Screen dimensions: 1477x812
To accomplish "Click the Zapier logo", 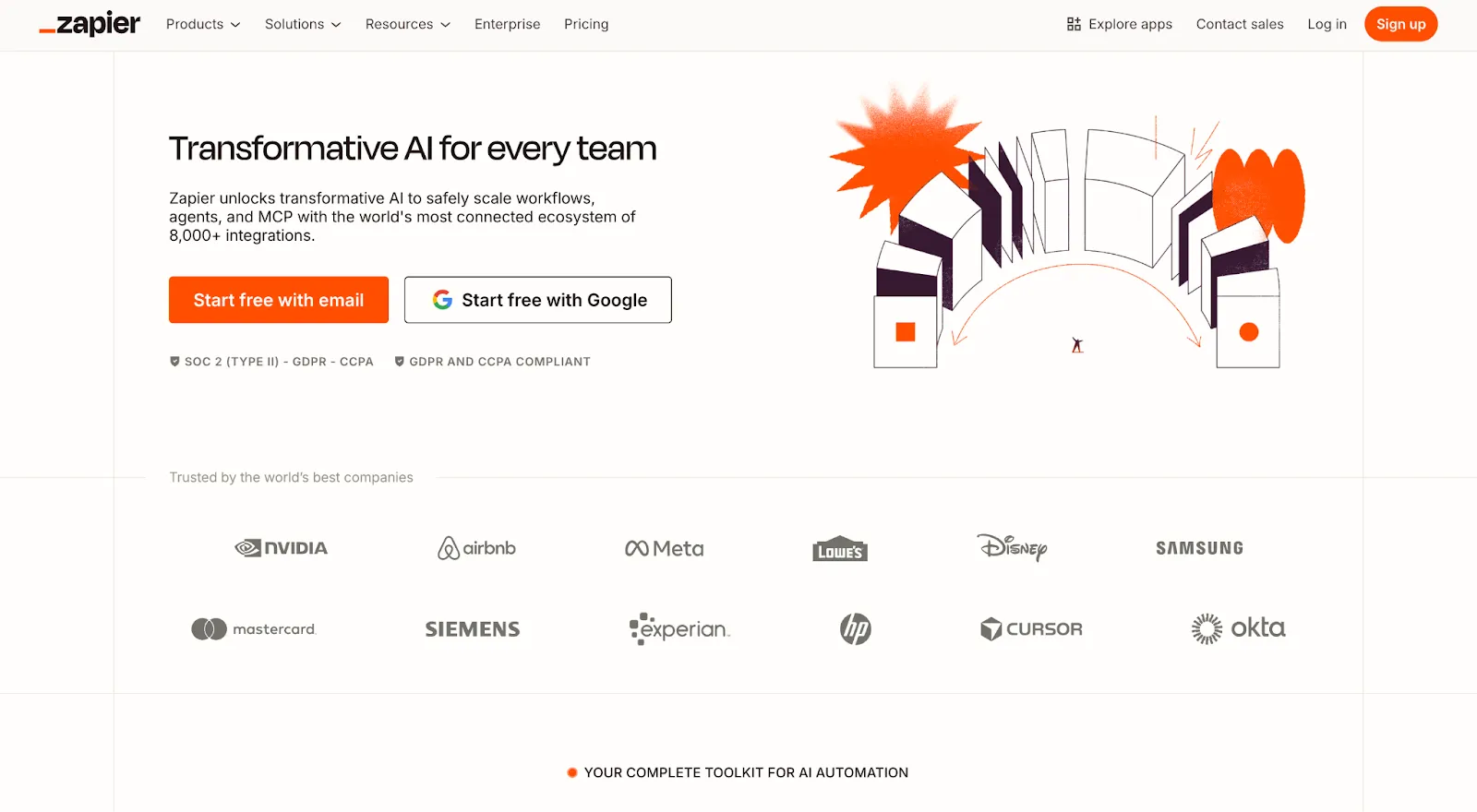I will point(90,24).
